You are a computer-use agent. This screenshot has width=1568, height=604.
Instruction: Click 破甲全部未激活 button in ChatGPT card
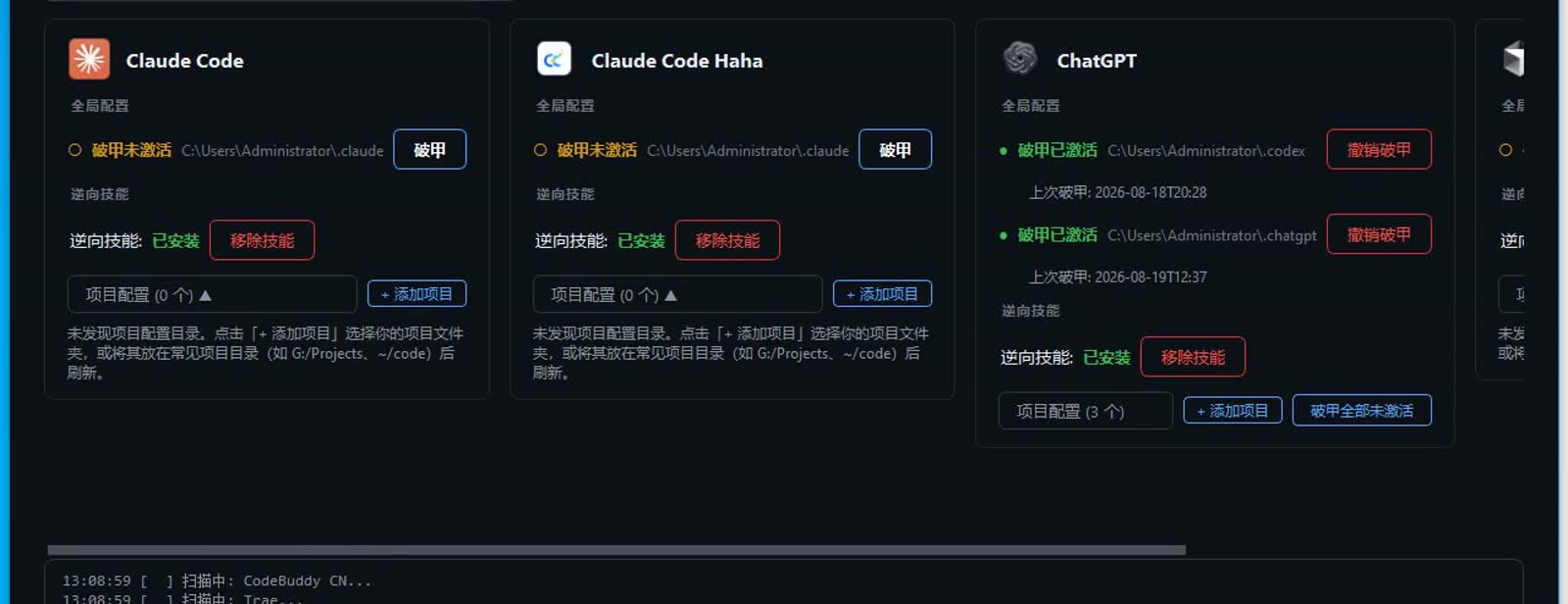tap(1362, 411)
